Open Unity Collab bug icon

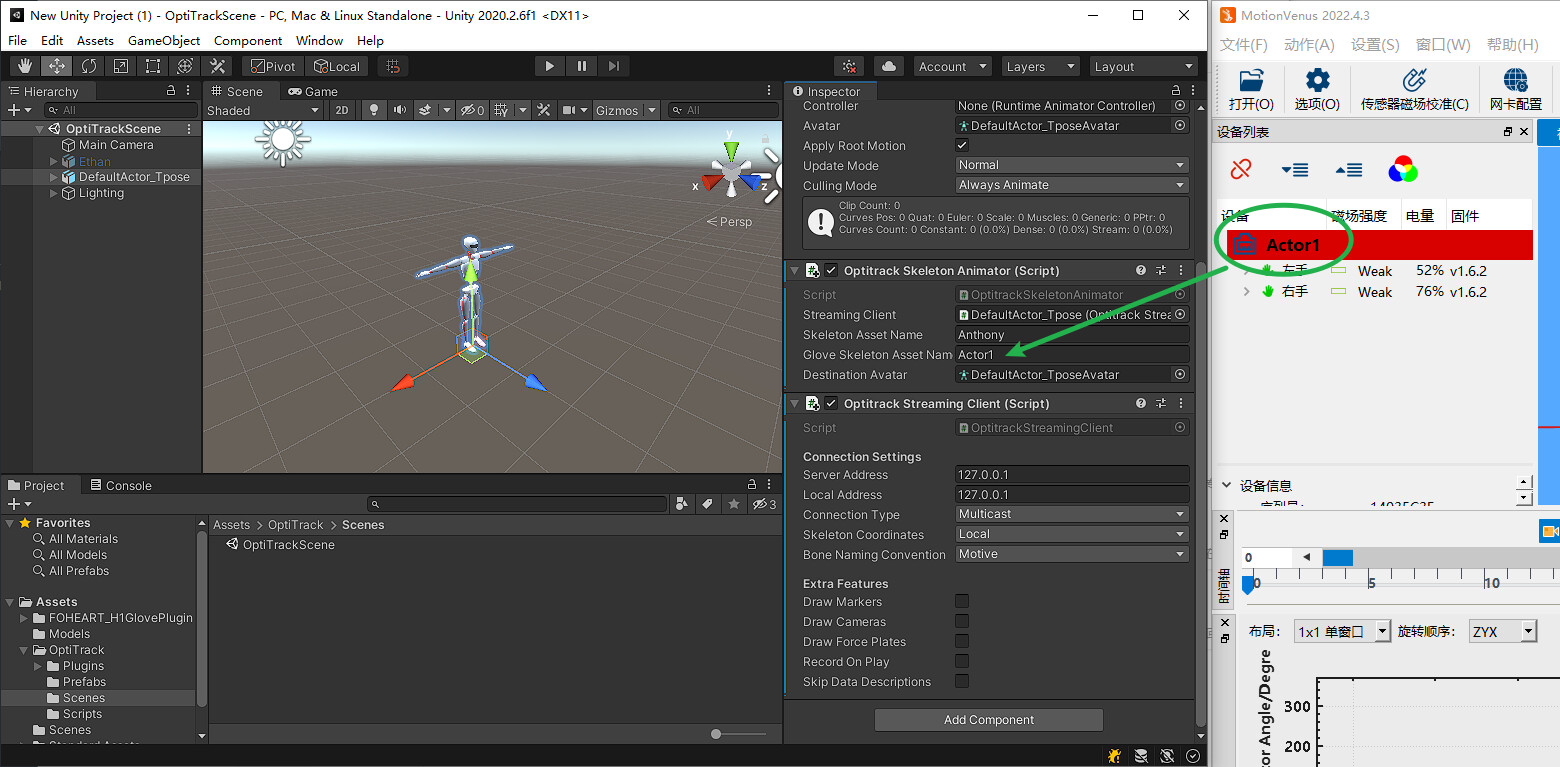click(849, 66)
